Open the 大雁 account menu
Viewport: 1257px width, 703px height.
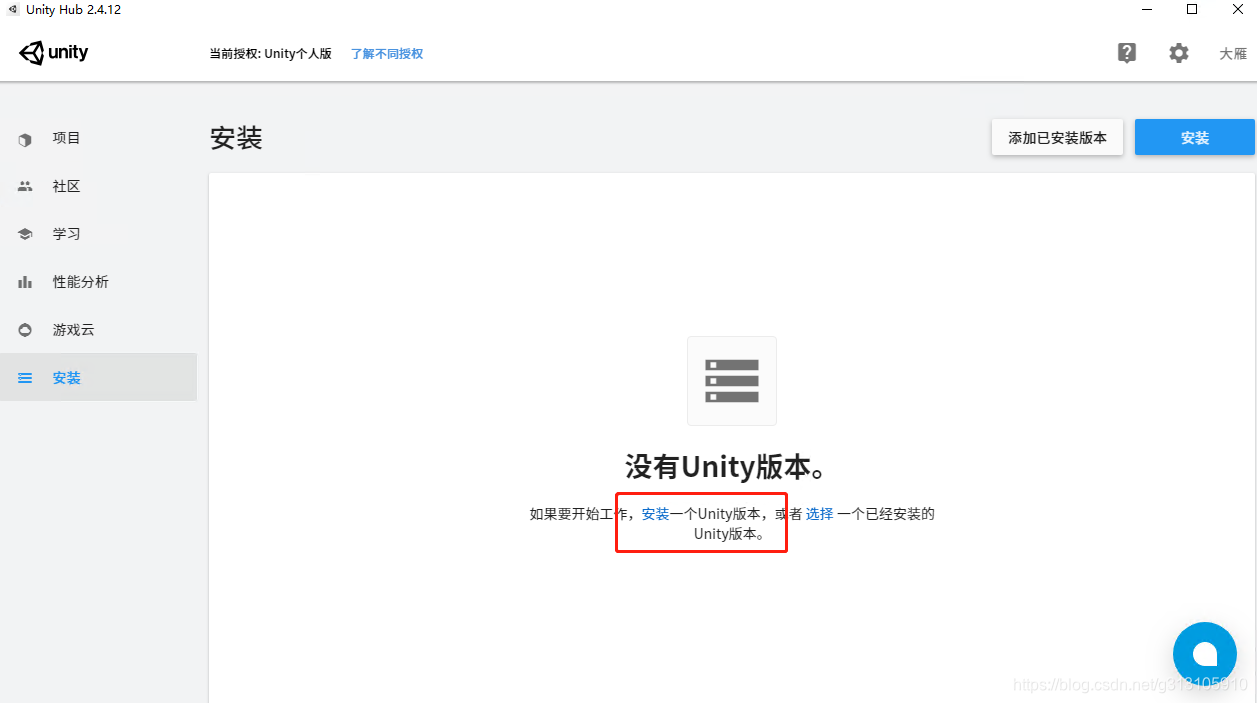pyautogui.click(x=1233, y=54)
